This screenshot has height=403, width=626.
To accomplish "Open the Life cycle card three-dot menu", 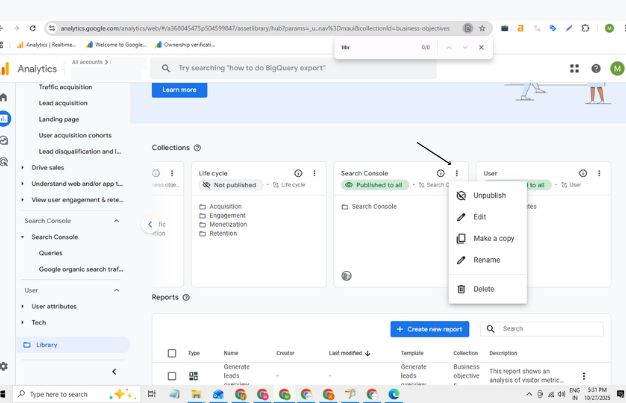I will (314, 173).
